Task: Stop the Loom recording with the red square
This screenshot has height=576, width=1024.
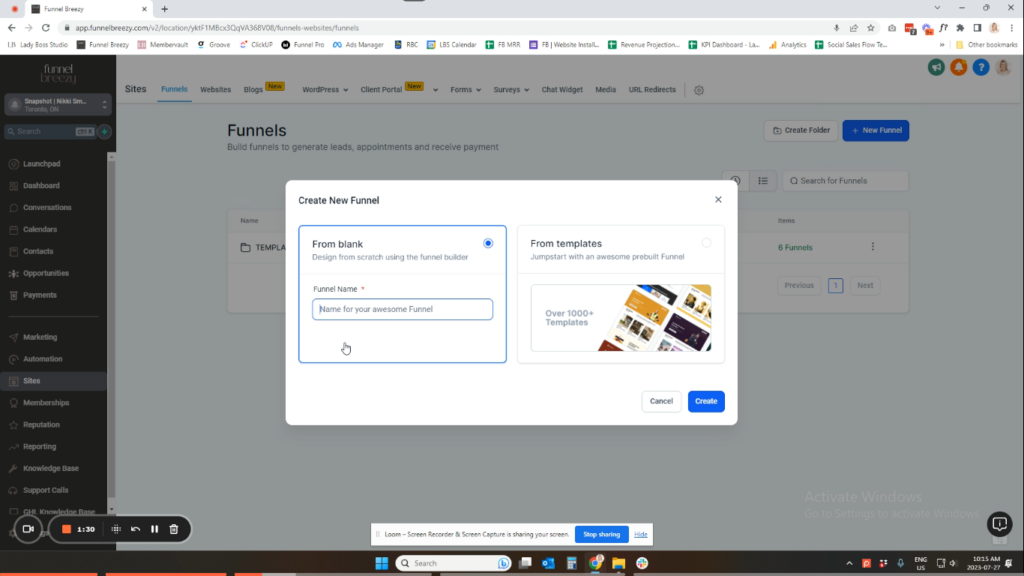Action: click(66, 529)
